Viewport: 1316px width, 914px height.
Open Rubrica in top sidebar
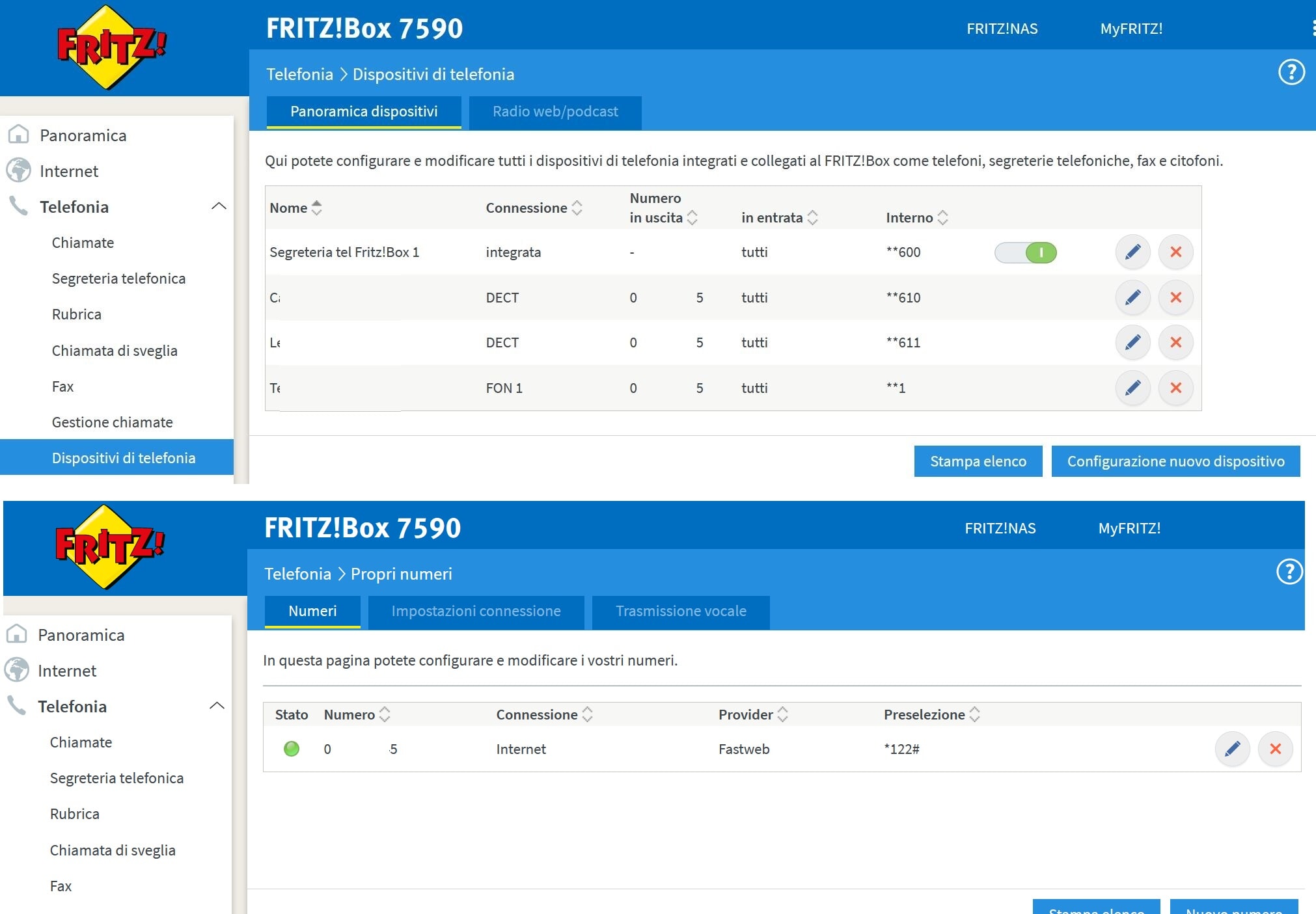coord(76,314)
